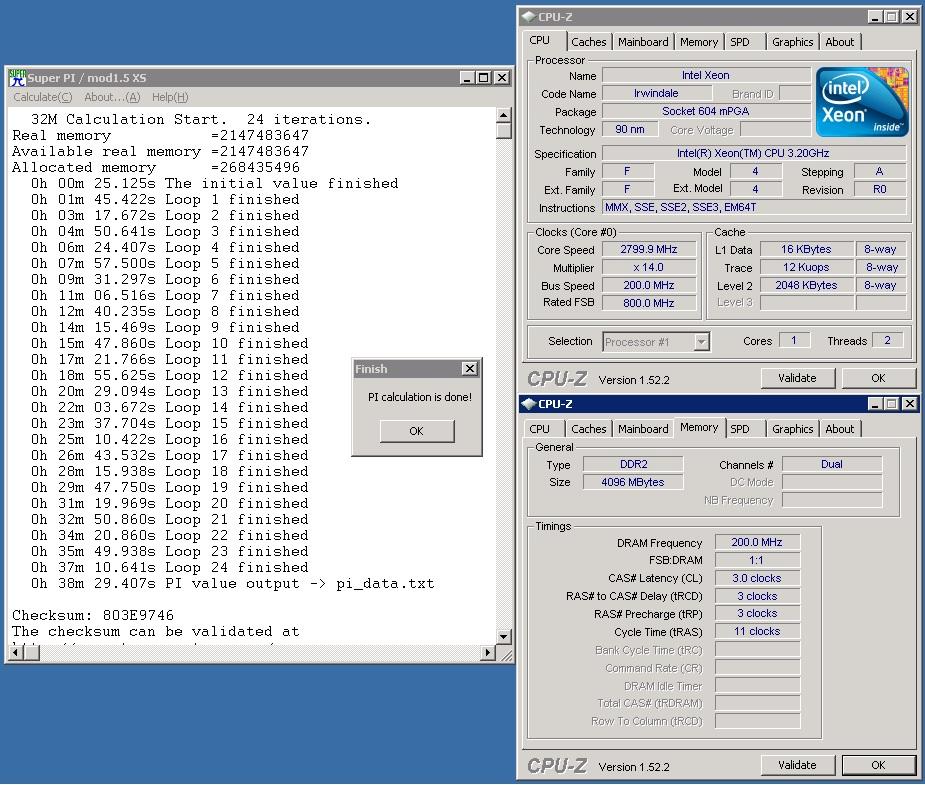Viewport: 925px width, 785px height.
Task: Open About tab in lower CPU-Z
Action: coord(839,429)
